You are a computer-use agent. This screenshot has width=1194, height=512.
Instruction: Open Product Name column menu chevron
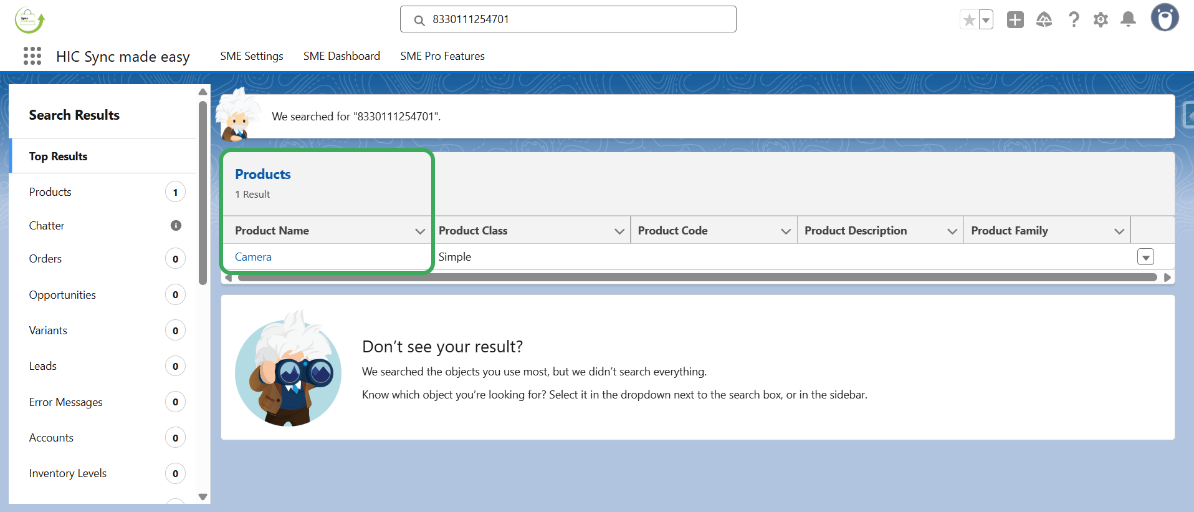420,231
